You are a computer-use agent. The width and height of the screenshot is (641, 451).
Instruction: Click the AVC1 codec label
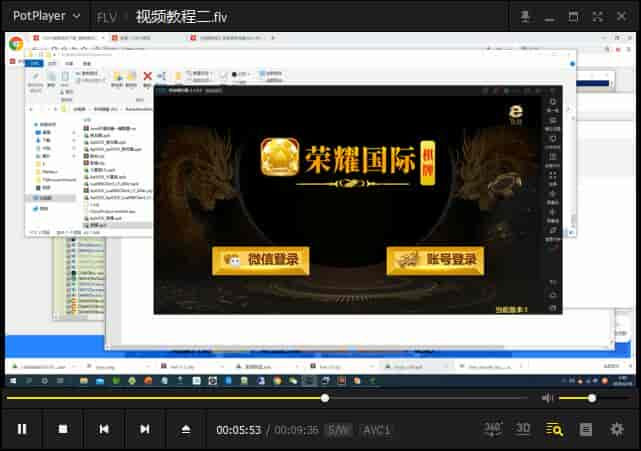coord(377,430)
